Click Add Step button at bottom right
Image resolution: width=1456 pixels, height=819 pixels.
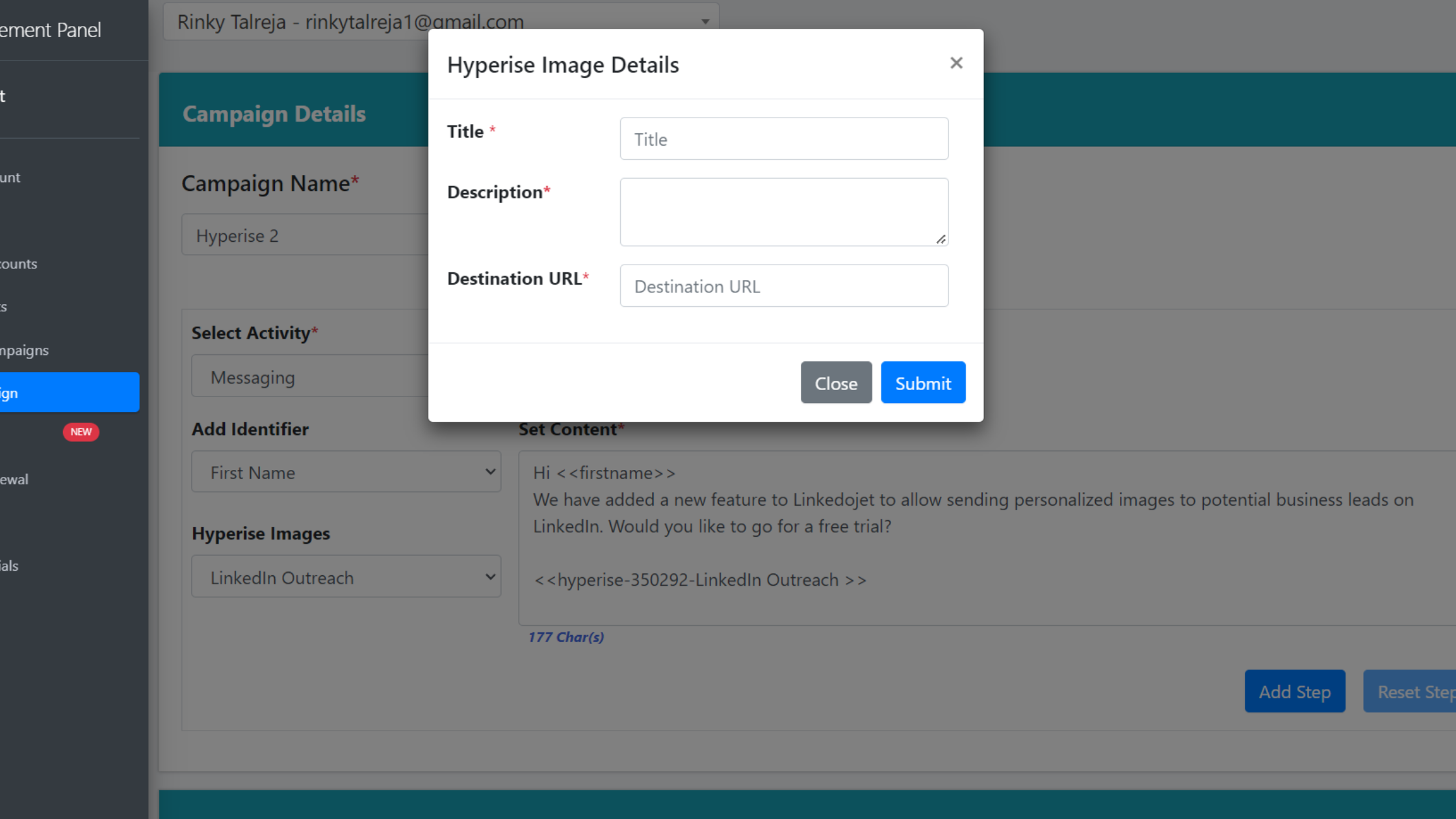point(1295,691)
